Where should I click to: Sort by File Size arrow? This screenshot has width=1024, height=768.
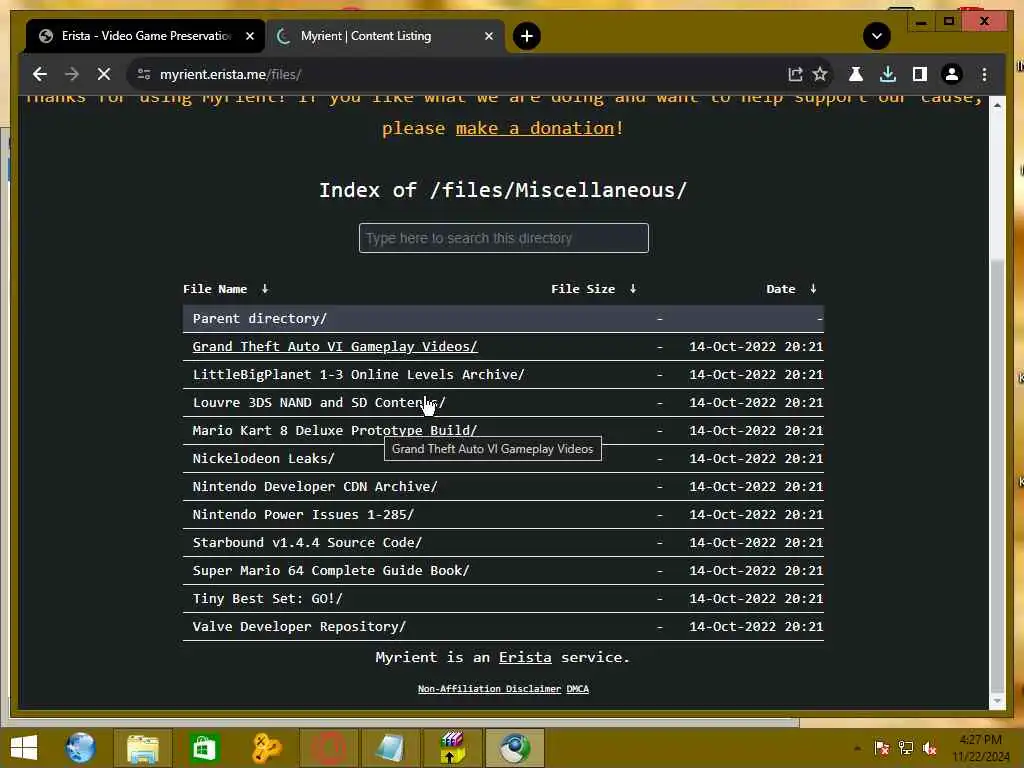pyautogui.click(x=633, y=289)
